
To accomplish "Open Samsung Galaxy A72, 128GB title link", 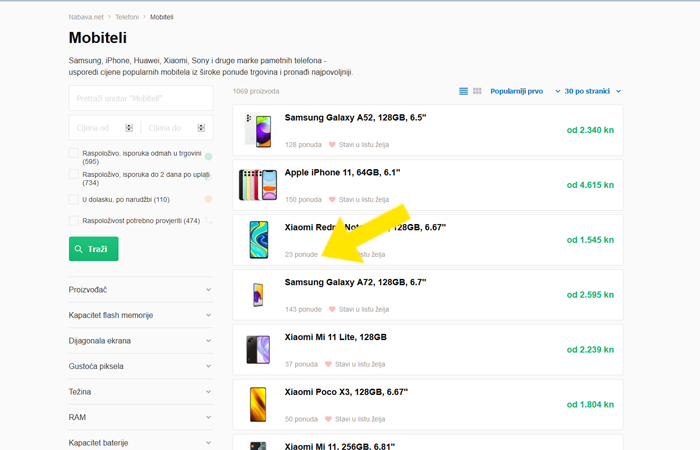I will tap(355, 282).
